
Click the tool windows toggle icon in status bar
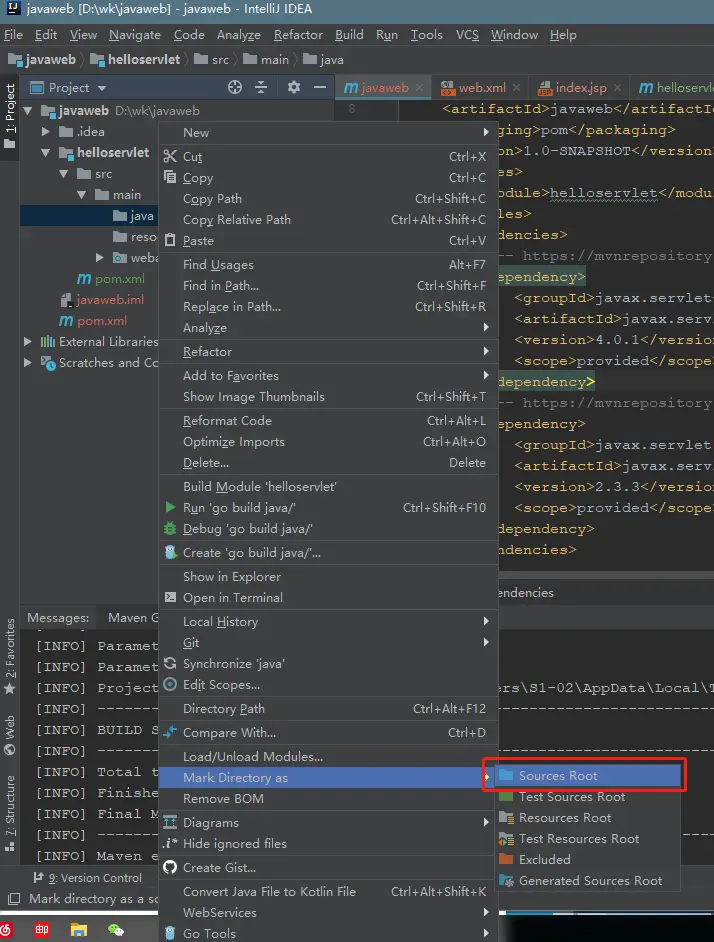coord(13,899)
